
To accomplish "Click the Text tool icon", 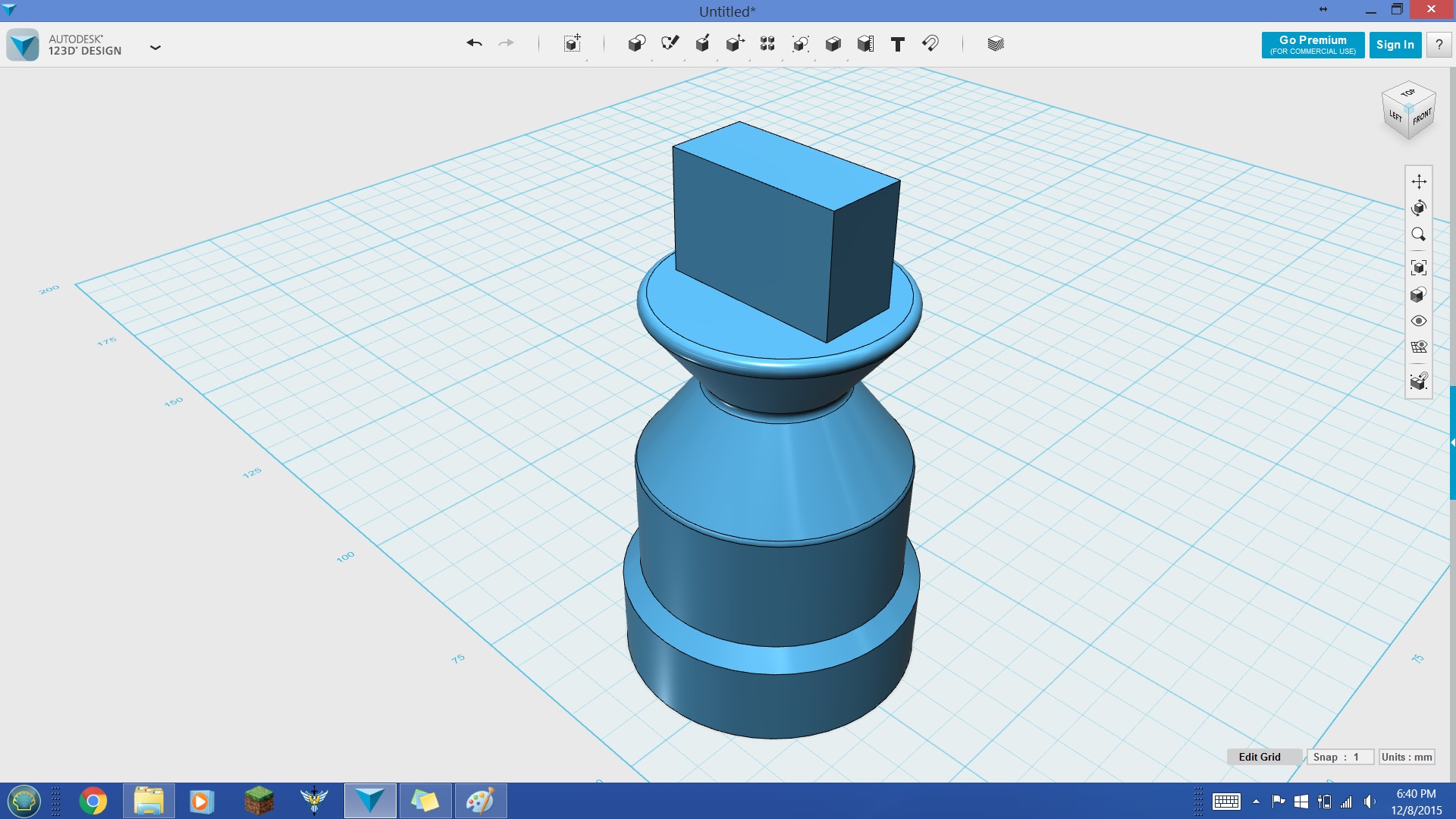I will [x=897, y=44].
